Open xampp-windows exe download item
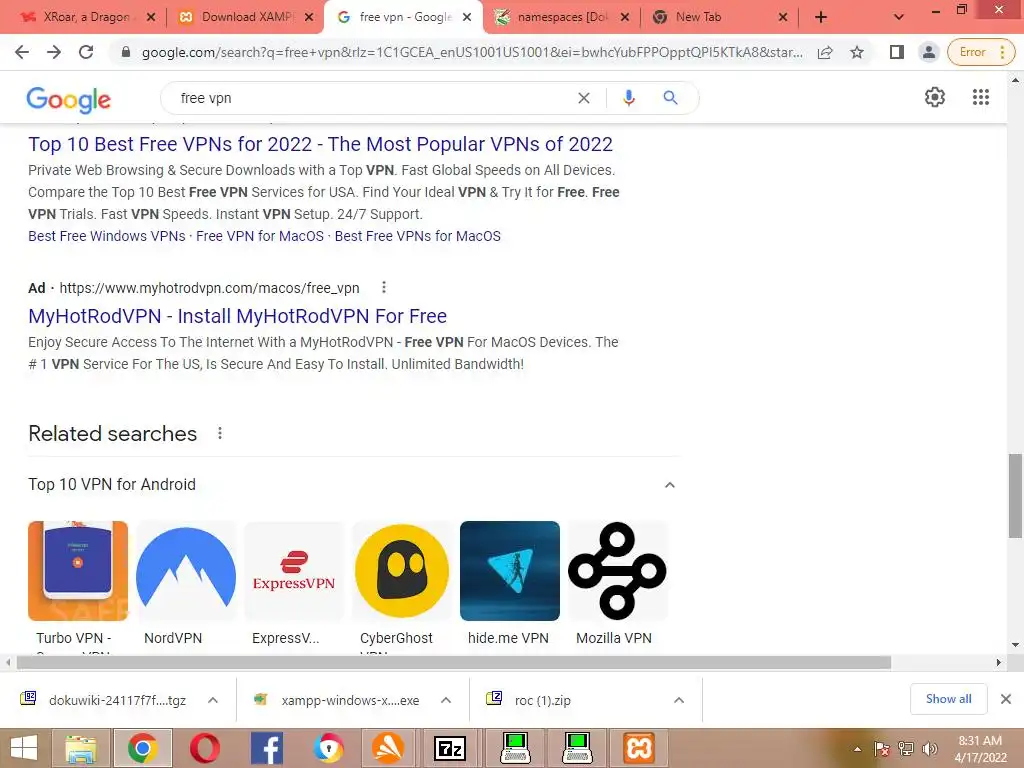The width and height of the screenshot is (1024, 768). tap(337, 700)
